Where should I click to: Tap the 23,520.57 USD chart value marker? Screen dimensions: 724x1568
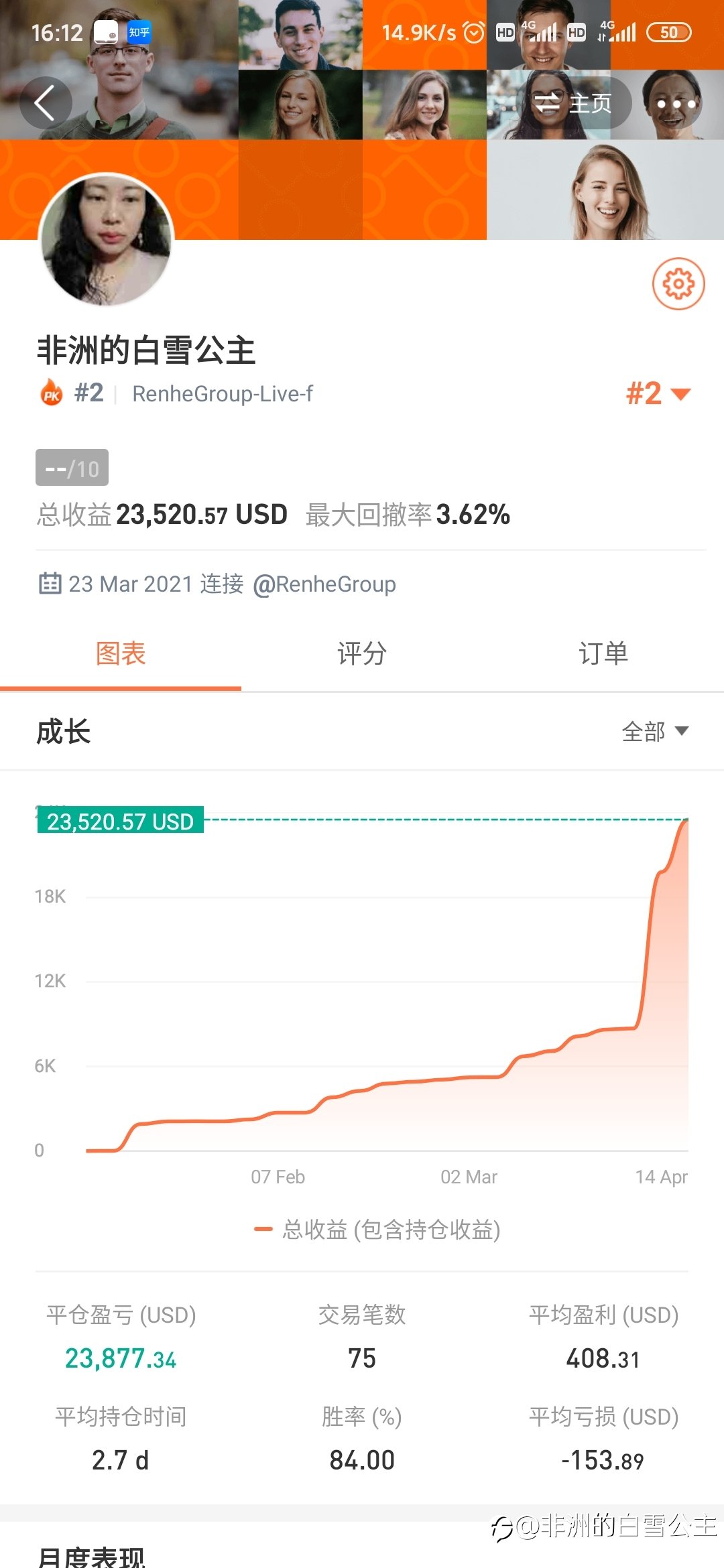(120, 821)
